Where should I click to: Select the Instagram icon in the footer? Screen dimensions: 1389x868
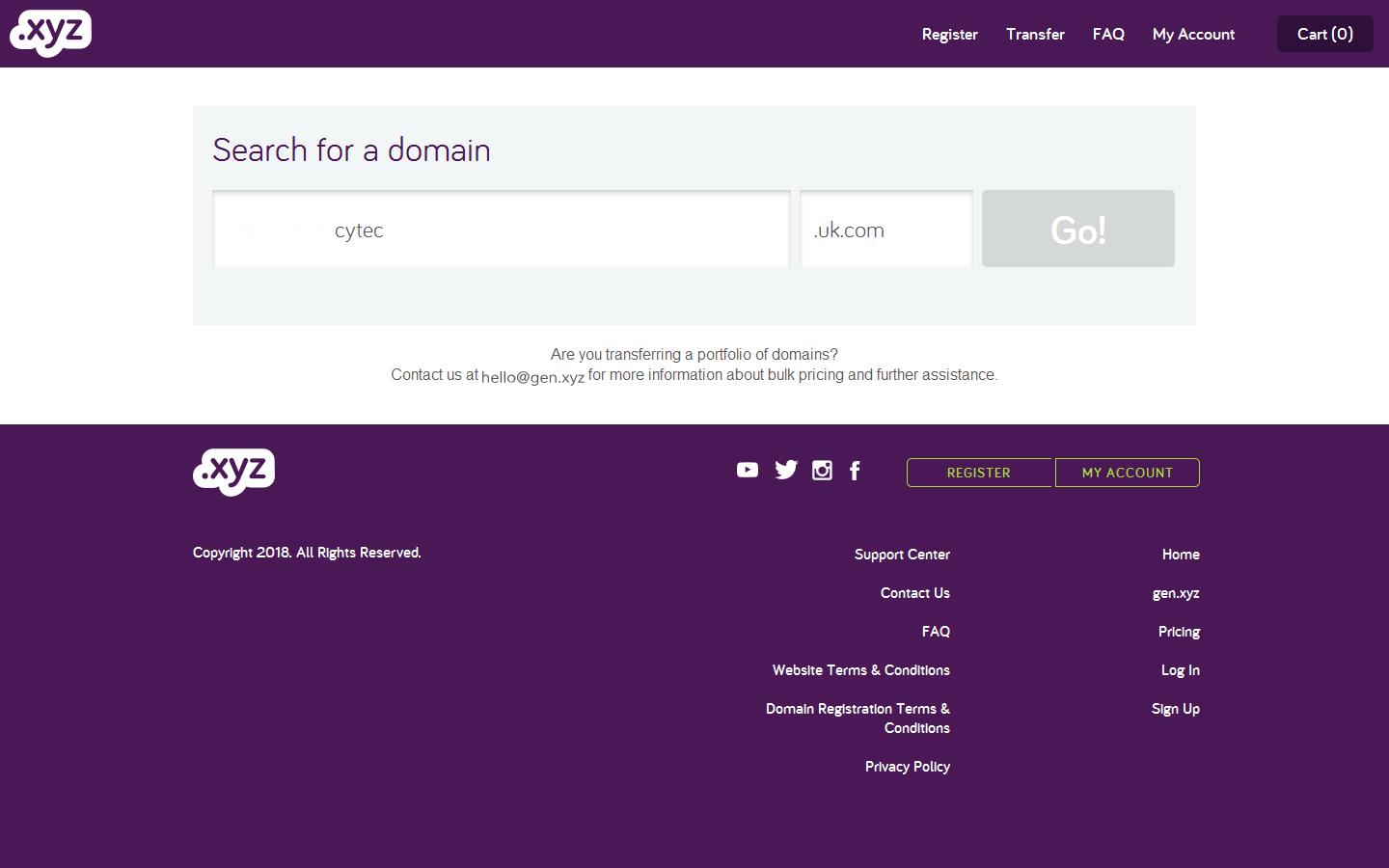coord(822,470)
